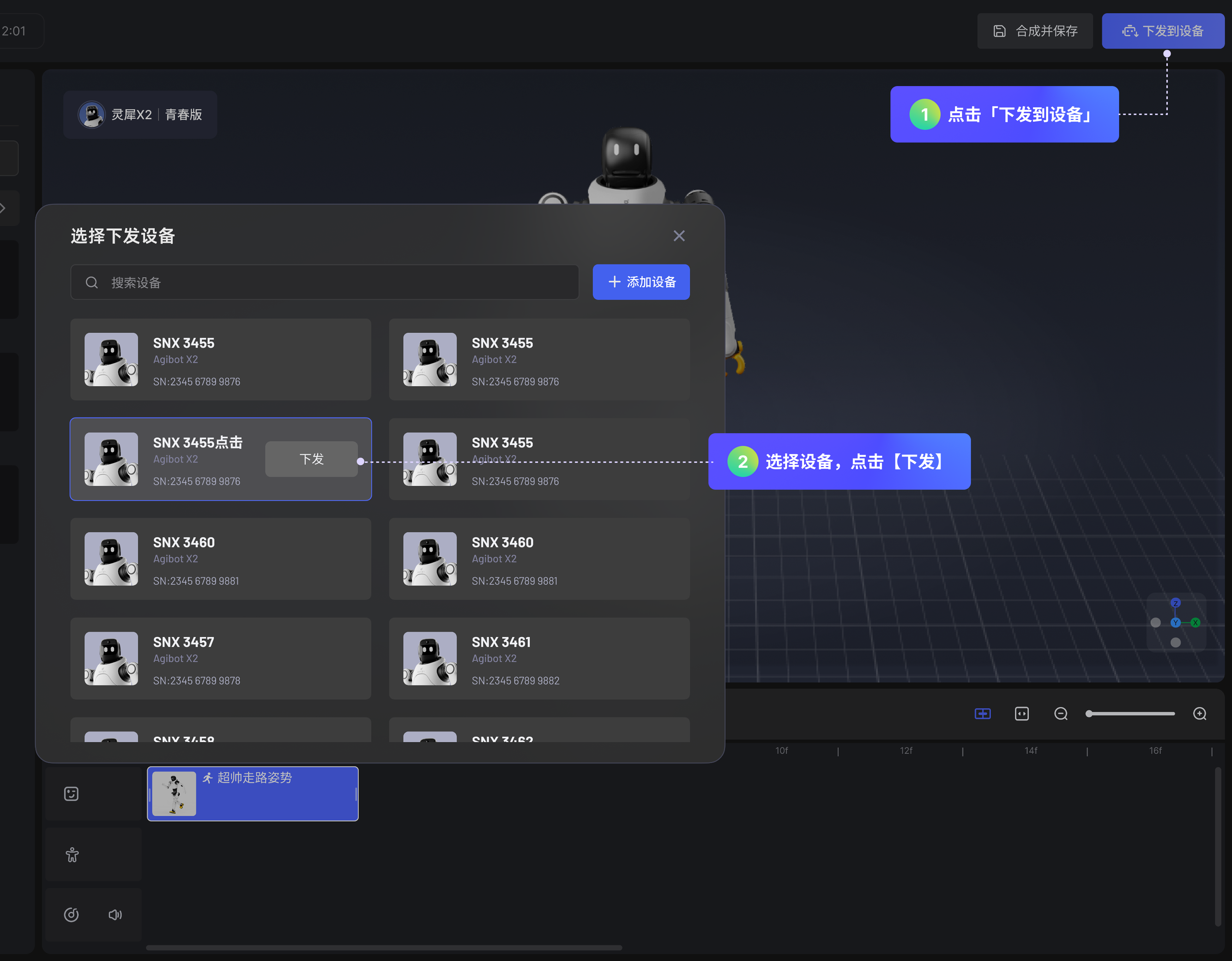Screen dimensions: 1232x961
Task: Click 下发到设备 in top bar
Action: [x=1162, y=31]
